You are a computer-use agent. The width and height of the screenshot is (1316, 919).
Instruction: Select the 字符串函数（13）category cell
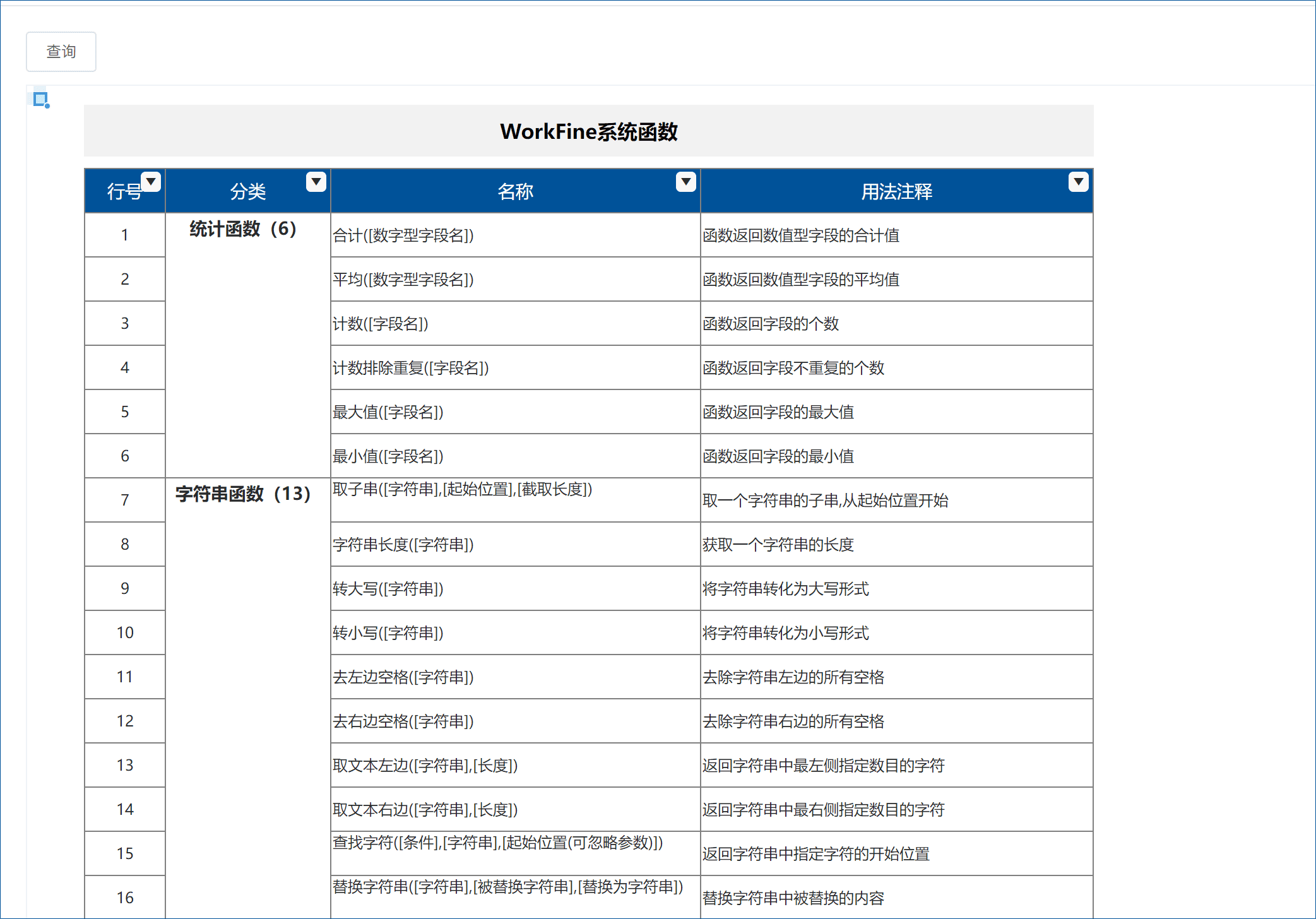click(248, 698)
